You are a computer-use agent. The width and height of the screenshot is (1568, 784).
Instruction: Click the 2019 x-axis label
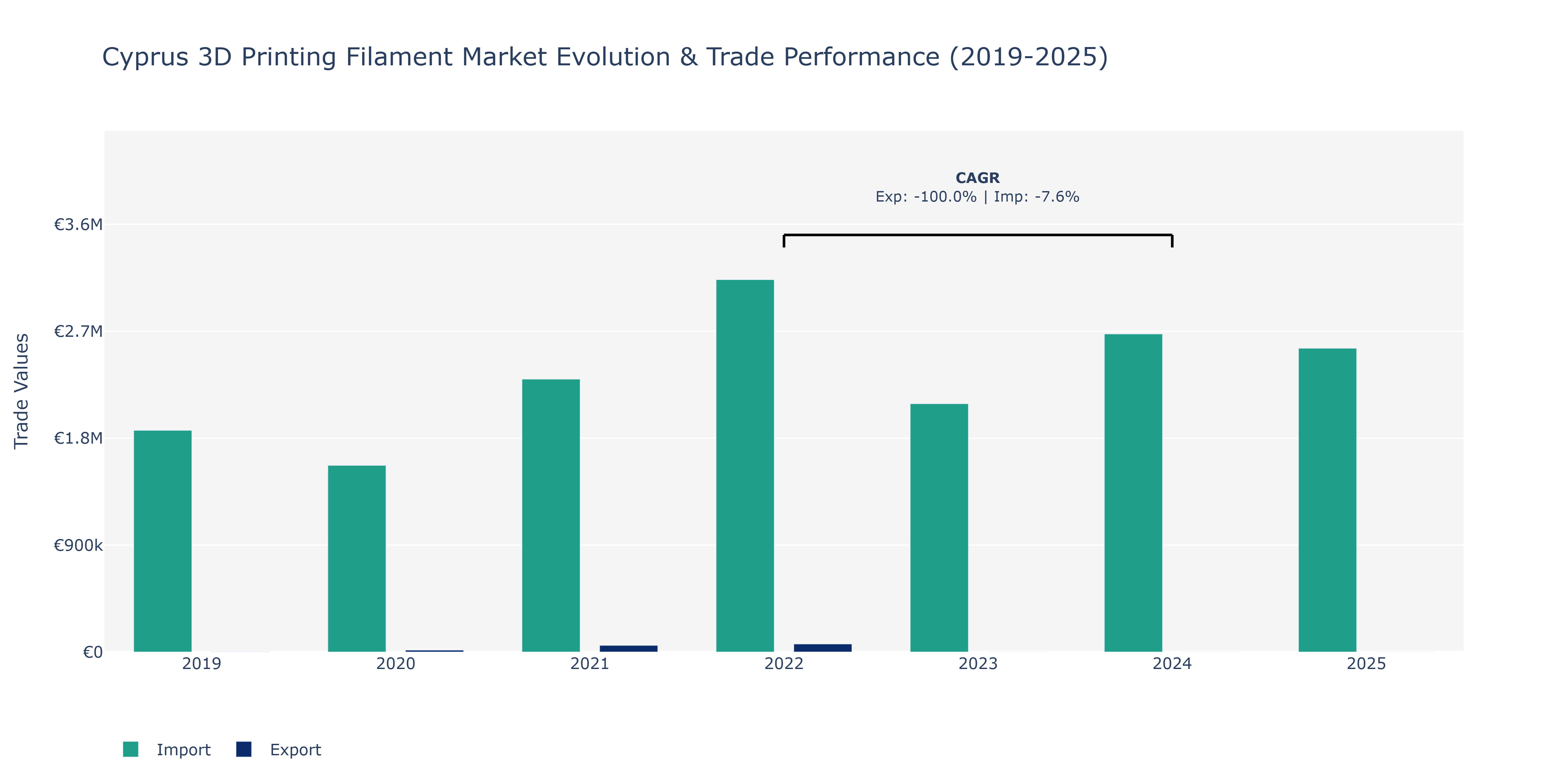(202, 663)
